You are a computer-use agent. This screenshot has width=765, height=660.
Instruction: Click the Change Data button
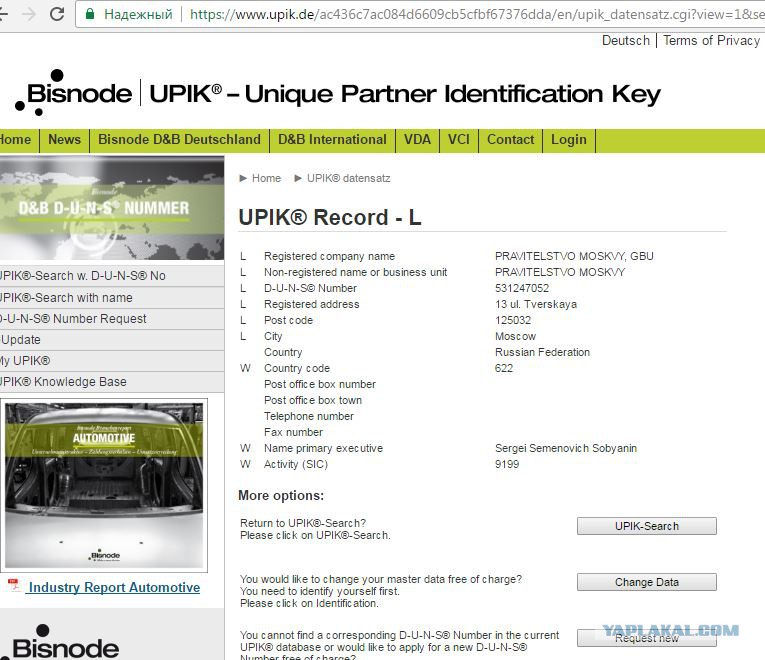(x=646, y=582)
